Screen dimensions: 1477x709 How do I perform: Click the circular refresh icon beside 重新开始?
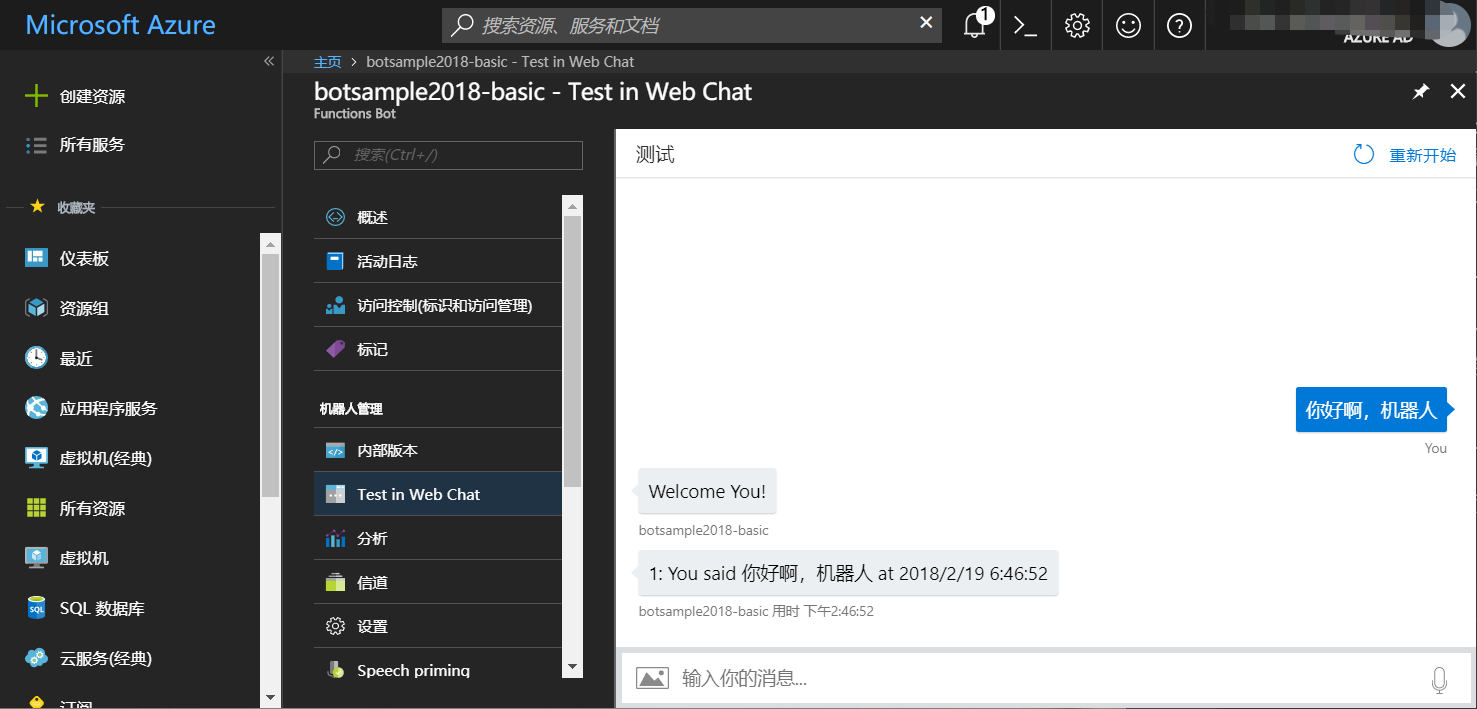pyautogui.click(x=1363, y=155)
